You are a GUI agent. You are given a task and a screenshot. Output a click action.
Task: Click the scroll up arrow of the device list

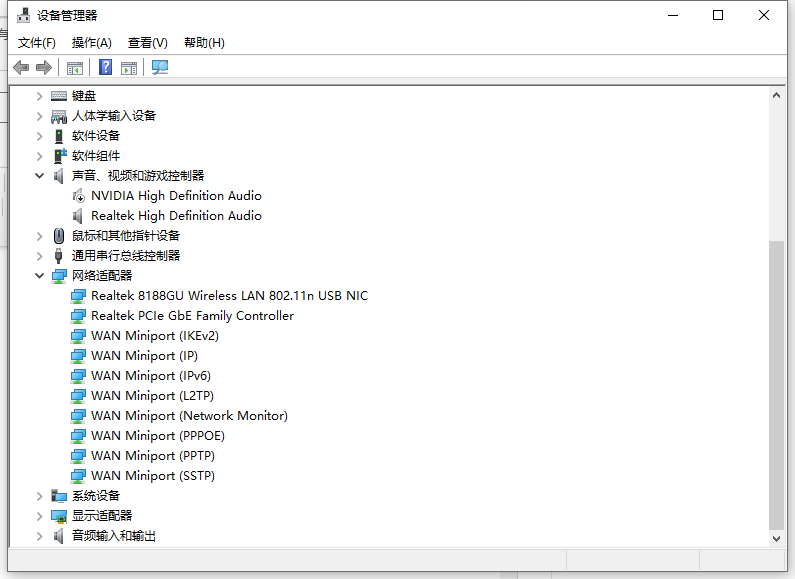(776, 95)
